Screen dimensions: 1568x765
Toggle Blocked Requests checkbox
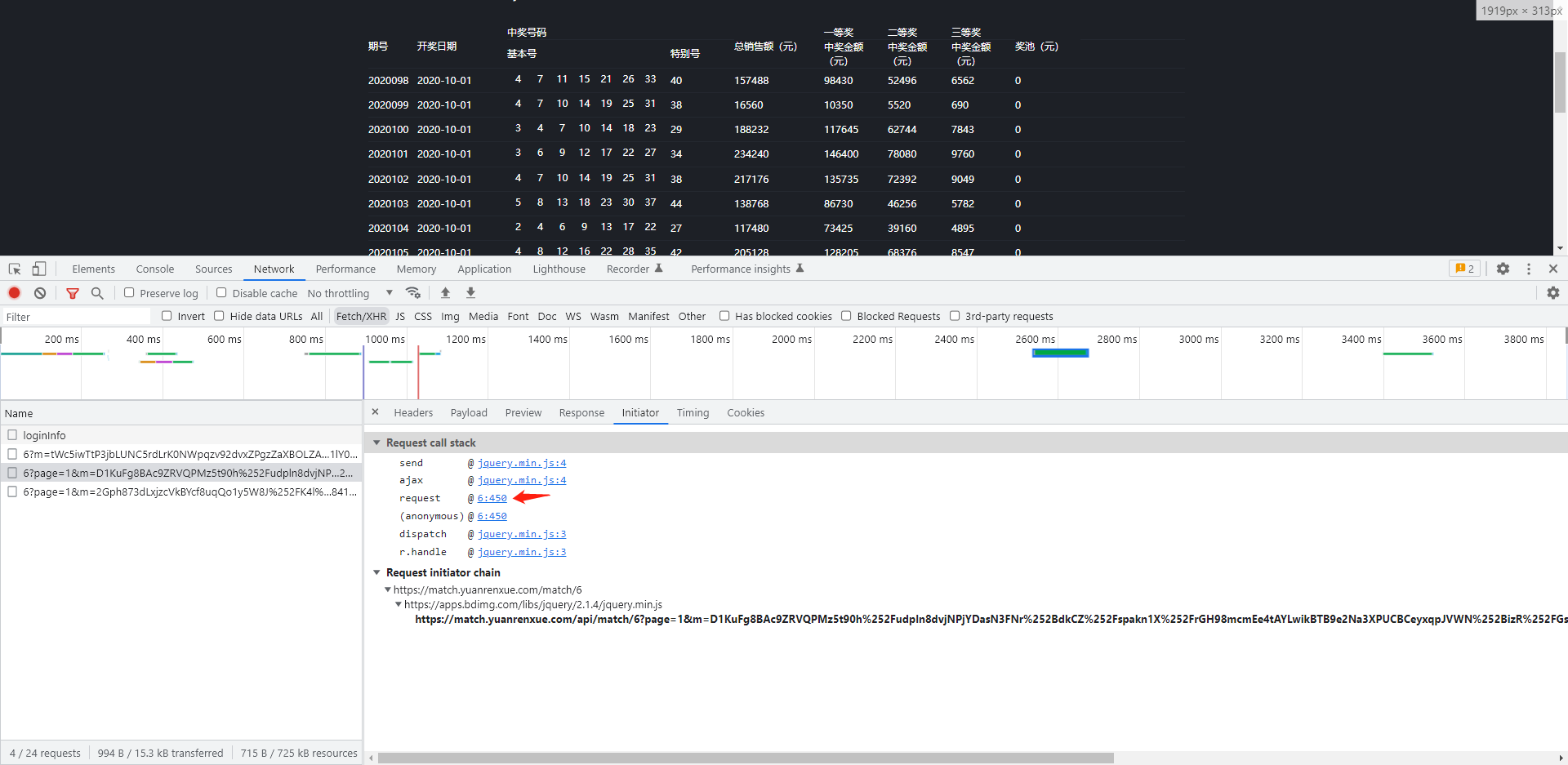coord(846,316)
